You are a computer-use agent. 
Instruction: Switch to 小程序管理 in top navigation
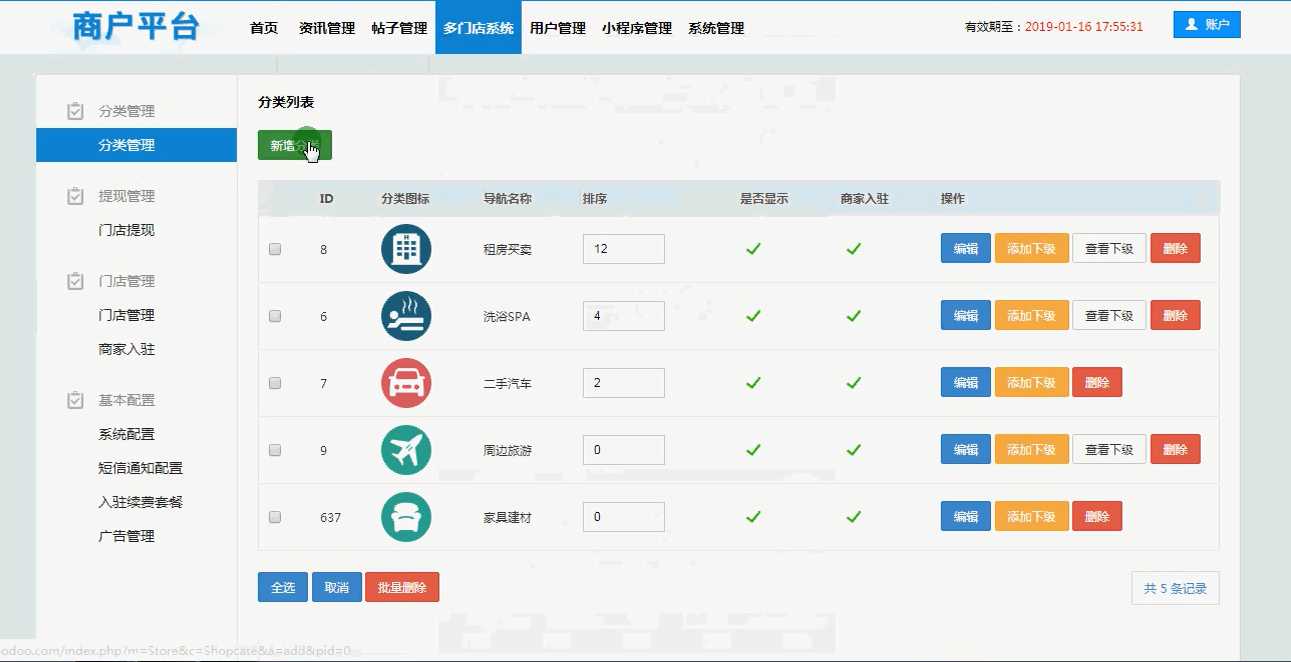636,28
